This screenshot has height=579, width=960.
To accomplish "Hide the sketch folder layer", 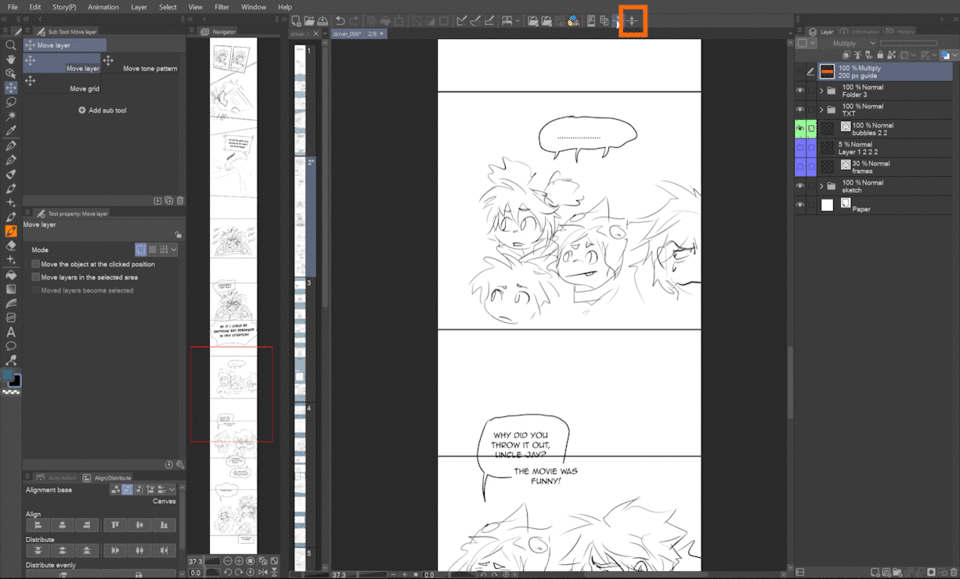I will (800, 186).
